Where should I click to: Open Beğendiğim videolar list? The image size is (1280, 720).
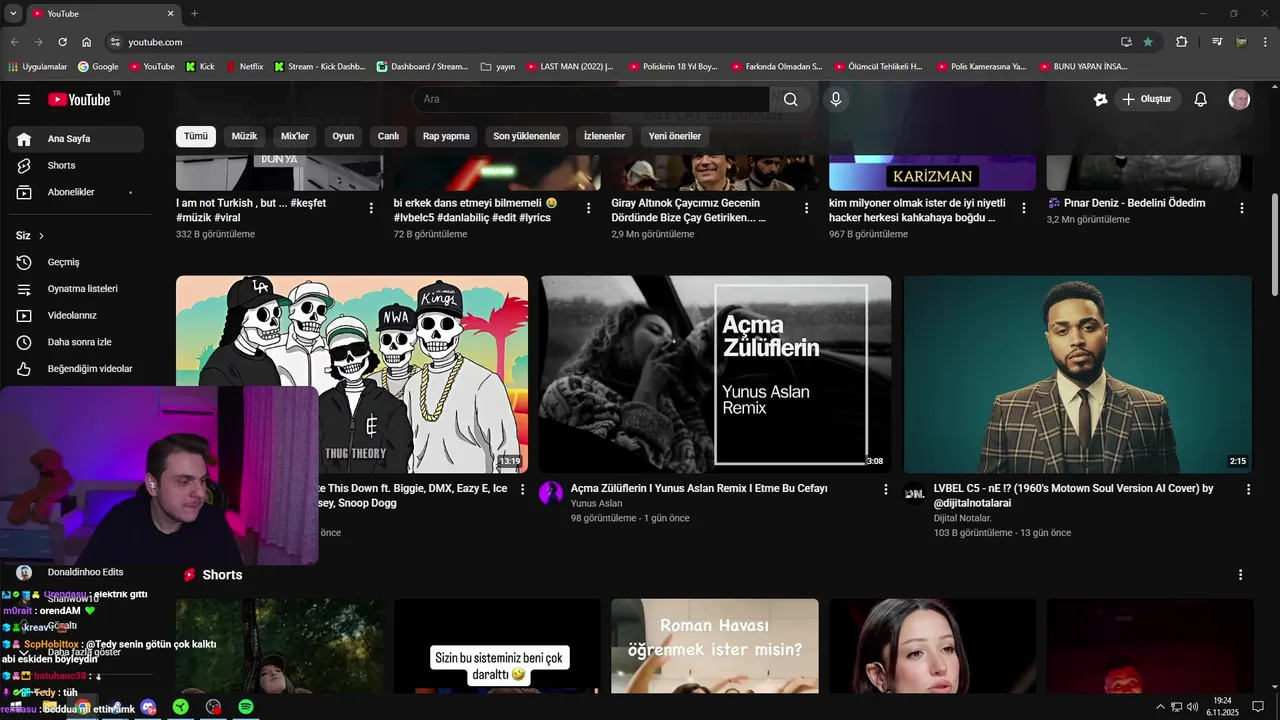[76, 369]
